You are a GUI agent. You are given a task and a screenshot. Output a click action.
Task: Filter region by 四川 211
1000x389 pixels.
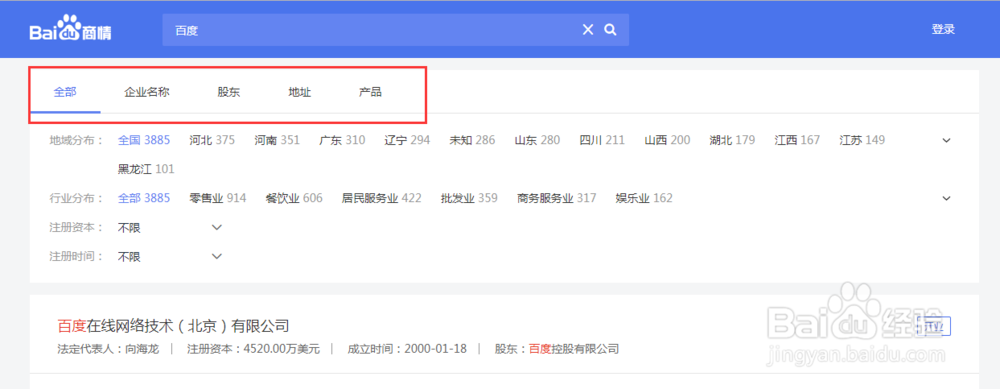pos(602,140)
